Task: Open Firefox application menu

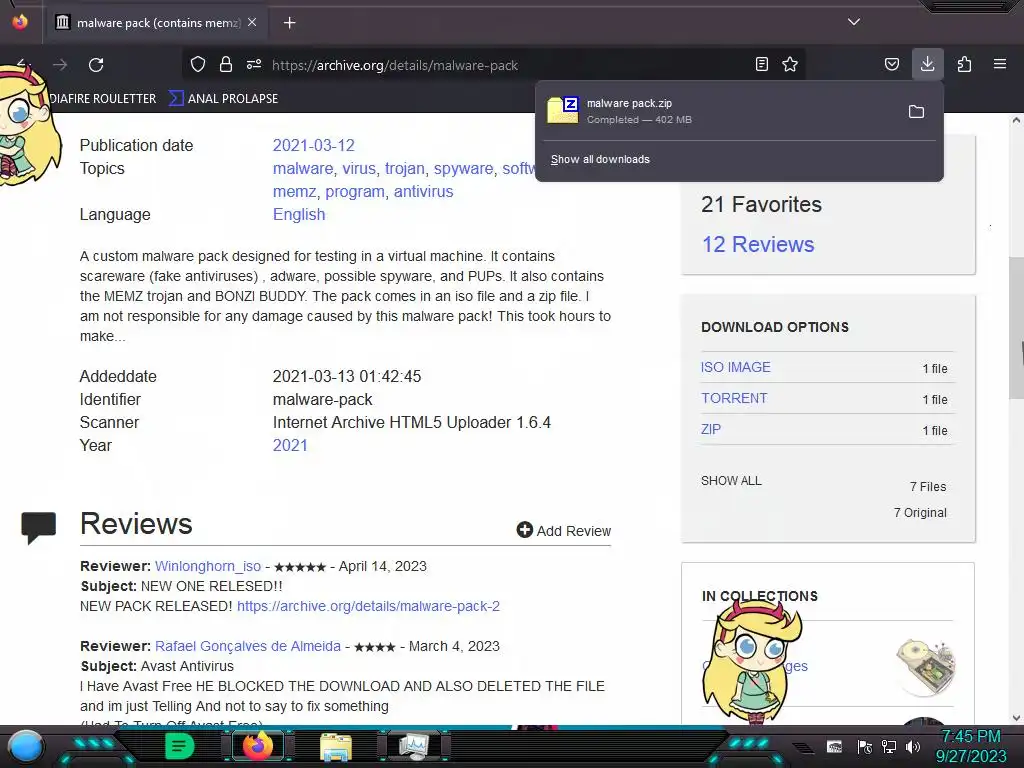Action: [1000, 64]
